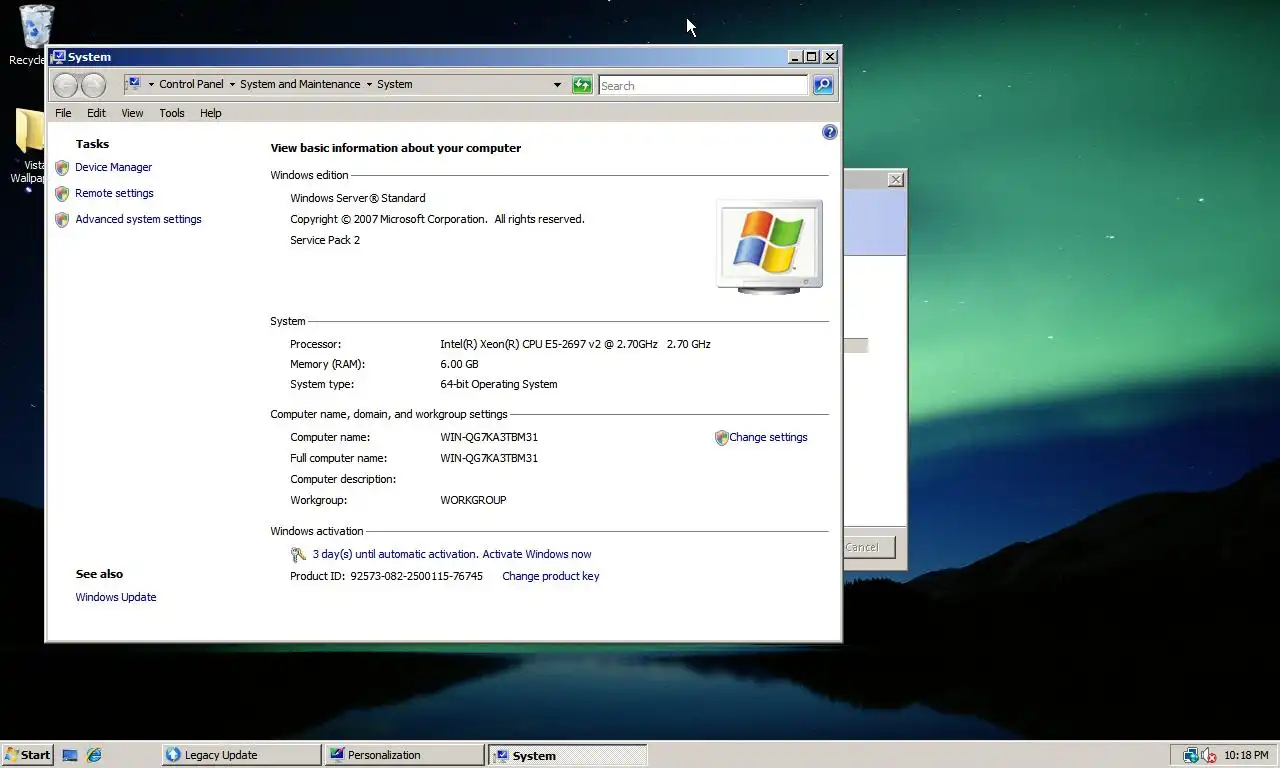Click the Full computer name value
The image size is (1280, 768).
pos(489,458)
